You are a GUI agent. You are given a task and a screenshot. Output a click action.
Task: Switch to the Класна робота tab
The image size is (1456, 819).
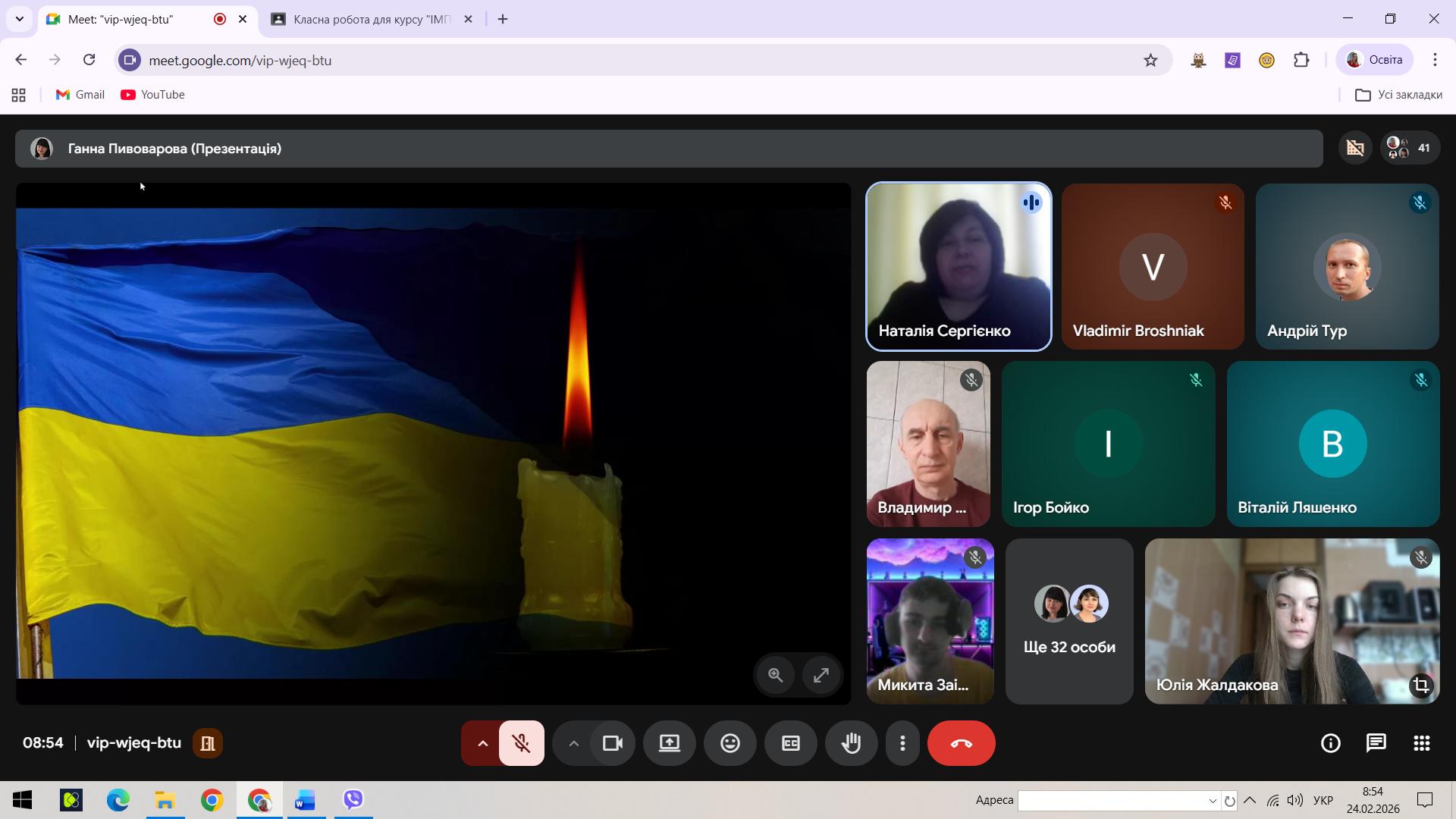372,19
